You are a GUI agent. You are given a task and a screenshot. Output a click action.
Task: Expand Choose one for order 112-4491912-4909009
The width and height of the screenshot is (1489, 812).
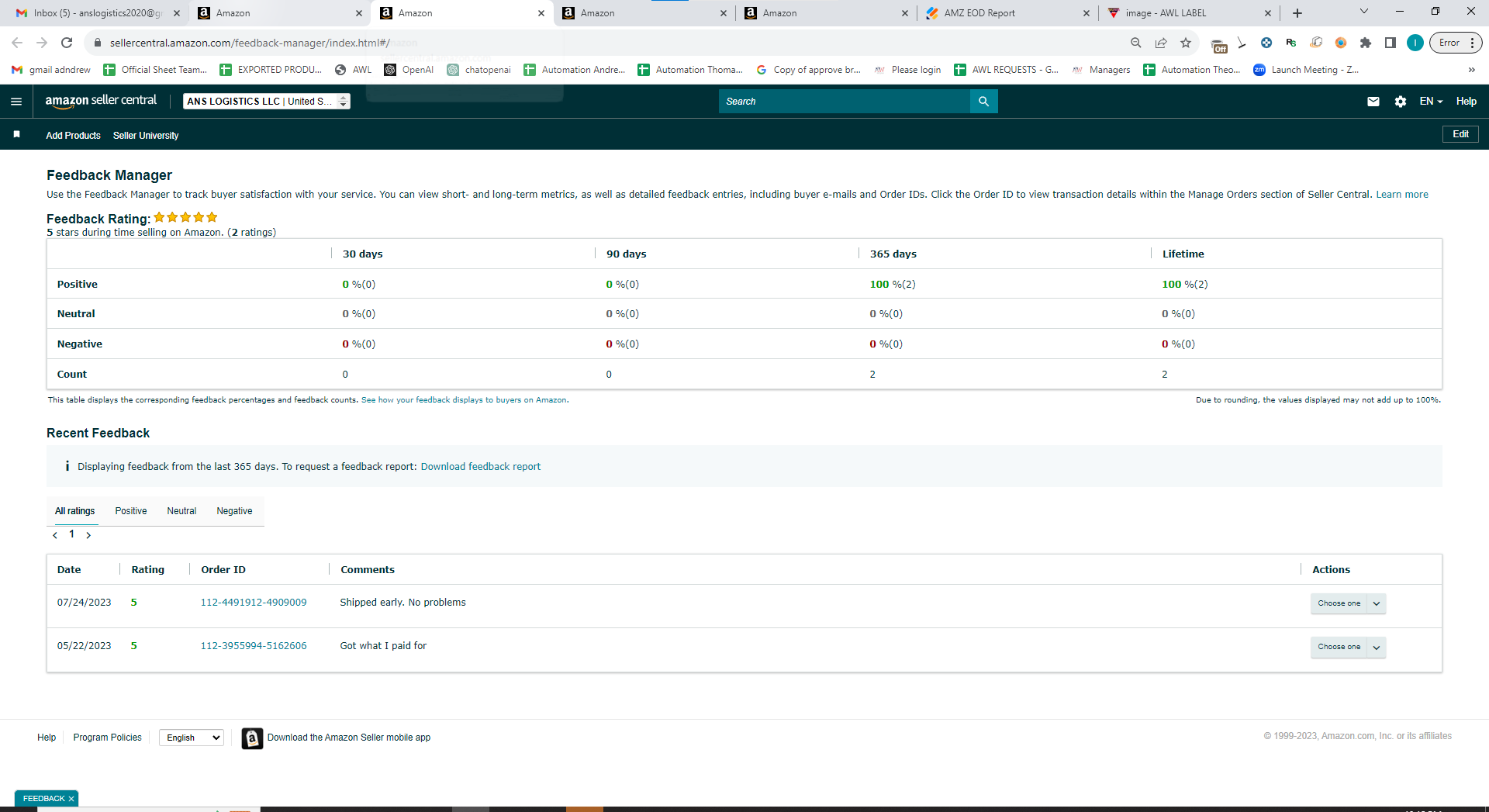[1348, 603]
